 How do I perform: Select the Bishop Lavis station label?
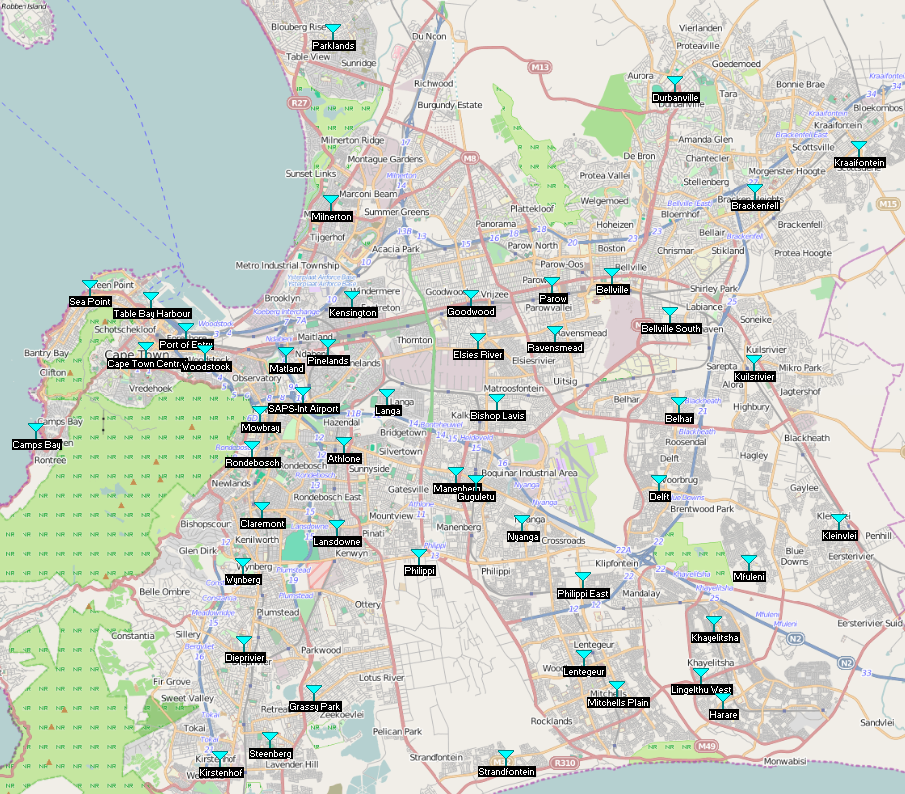pos(497,415)
